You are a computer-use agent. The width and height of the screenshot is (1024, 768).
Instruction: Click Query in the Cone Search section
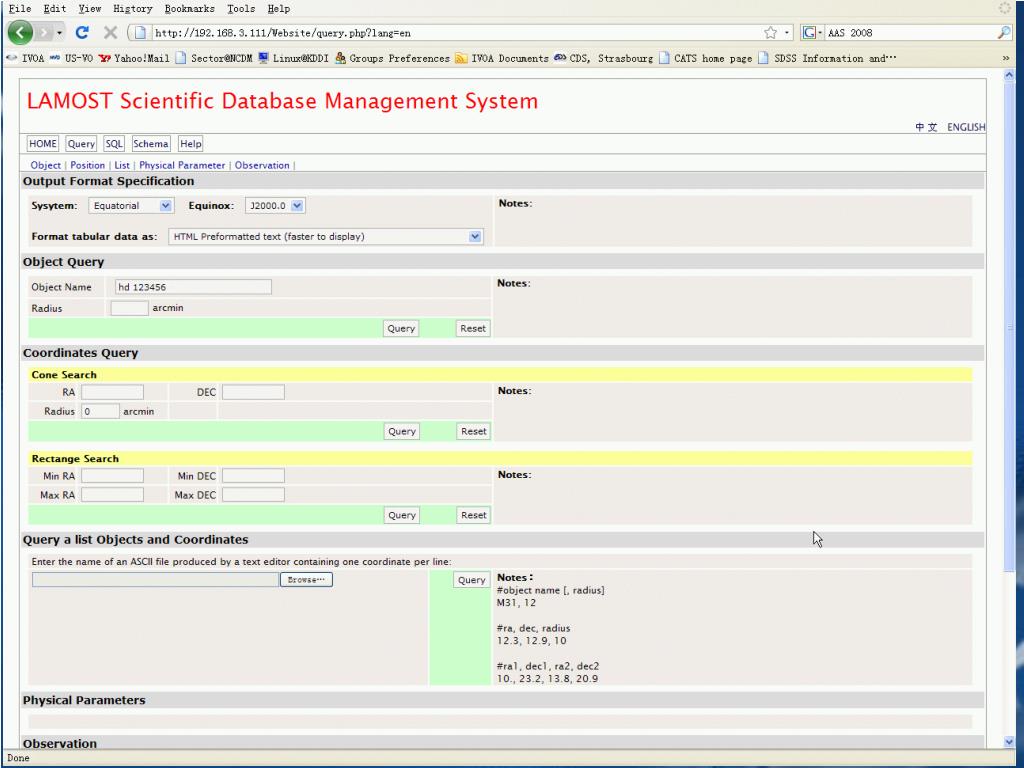click(402, 431)
